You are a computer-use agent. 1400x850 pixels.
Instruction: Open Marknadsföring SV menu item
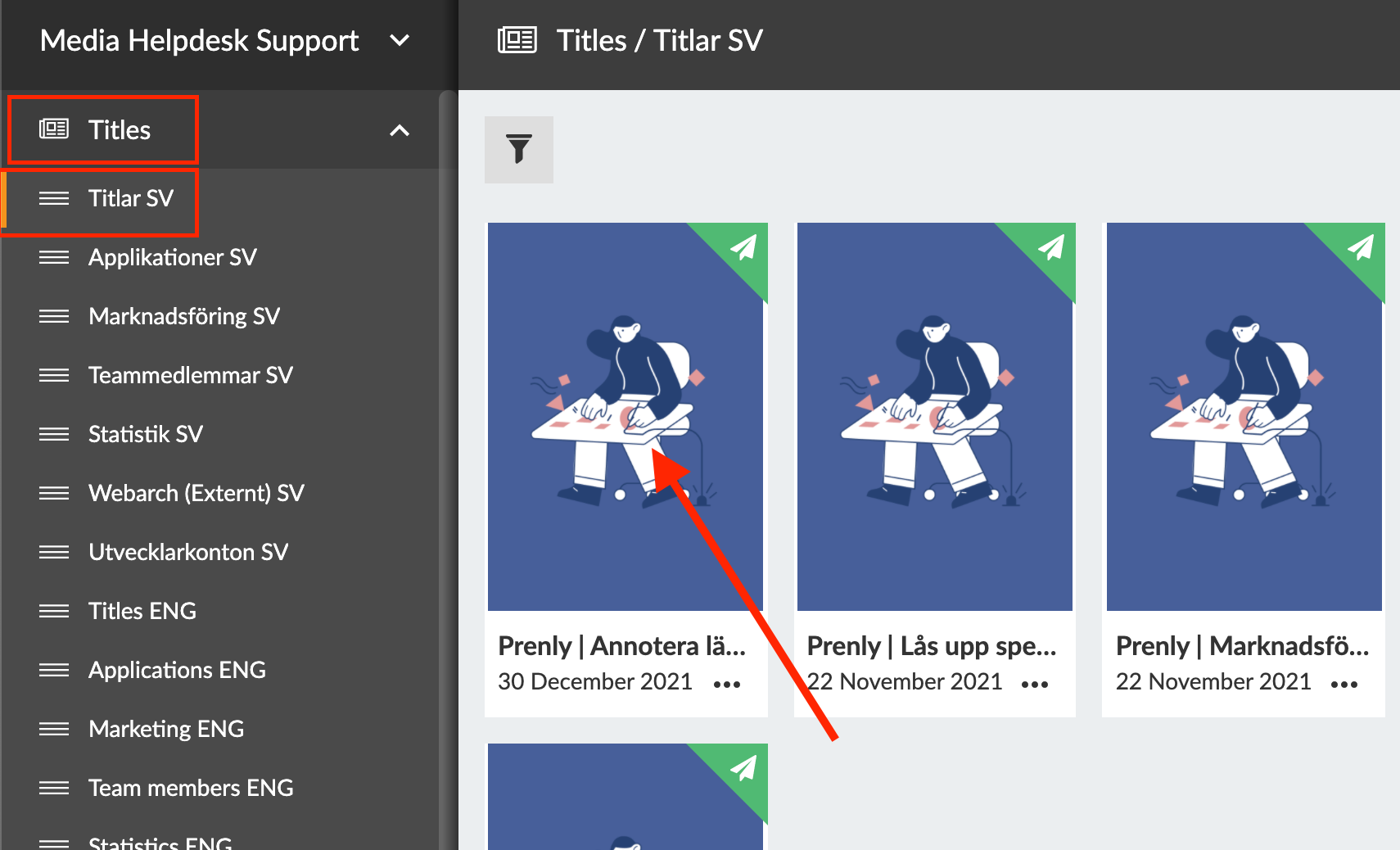[x=183, y=316]
